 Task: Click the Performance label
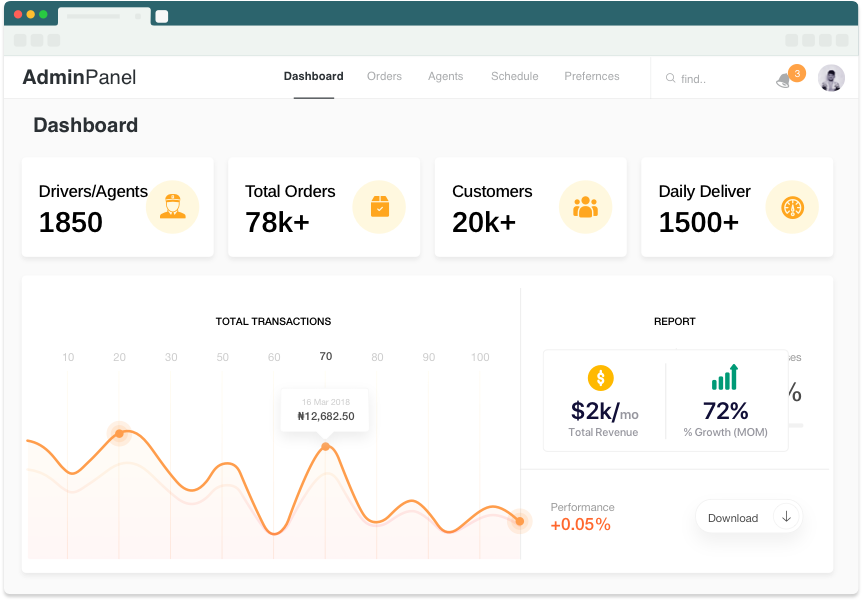point(582,507)
